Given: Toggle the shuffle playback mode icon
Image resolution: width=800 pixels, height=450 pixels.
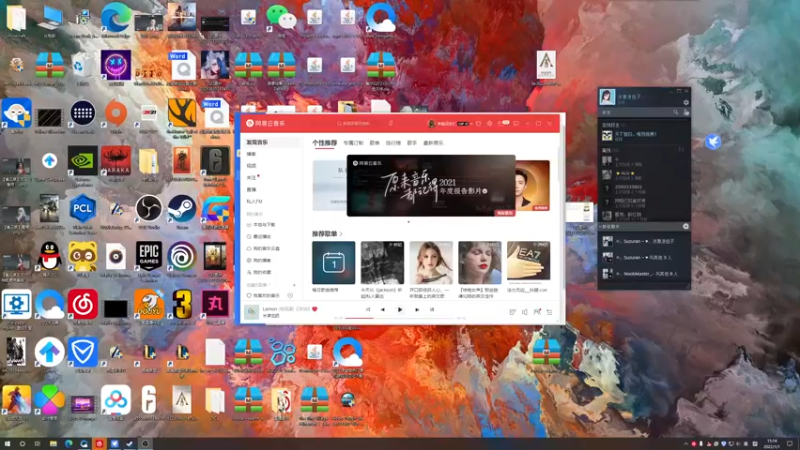Looking at the screenshot, I should [x=368, y=310].
